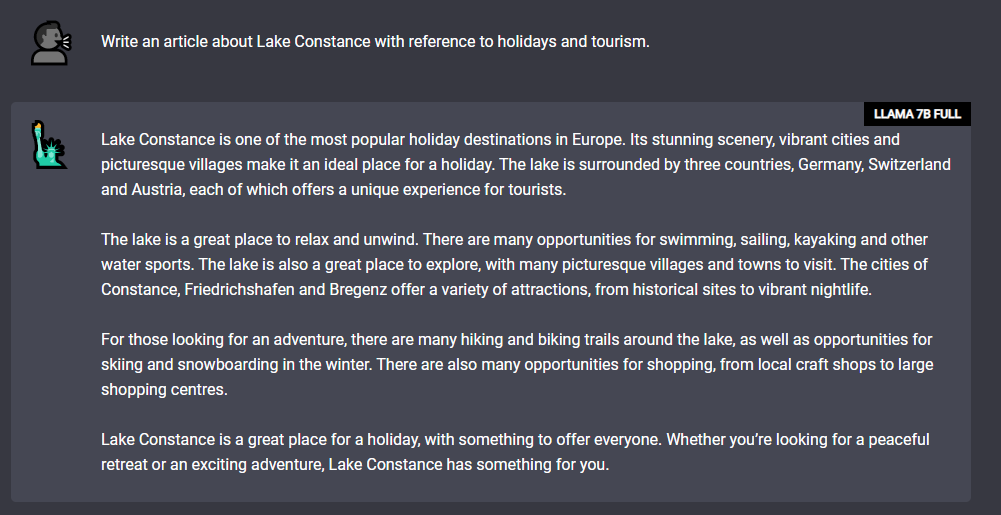The width and height of the screenshot is (1001, 515).
Task: Click the word "Germany" in the response
Action: (827, 164)
